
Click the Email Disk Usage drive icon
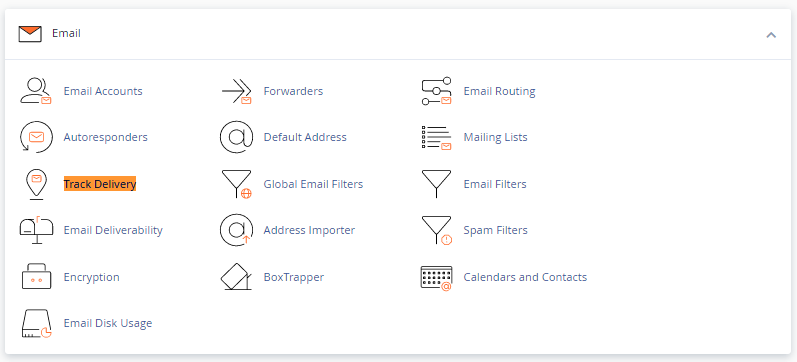37,323
